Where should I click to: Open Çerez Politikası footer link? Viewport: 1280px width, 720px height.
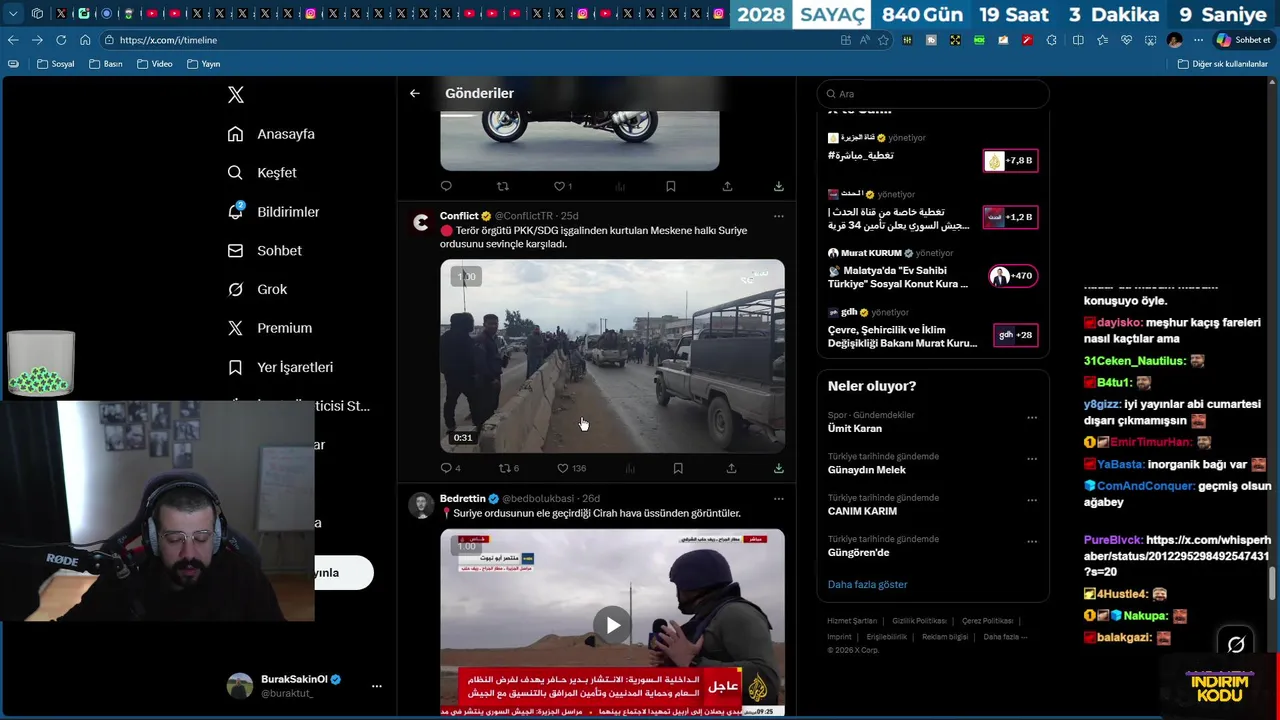click(x=987, y=621)
